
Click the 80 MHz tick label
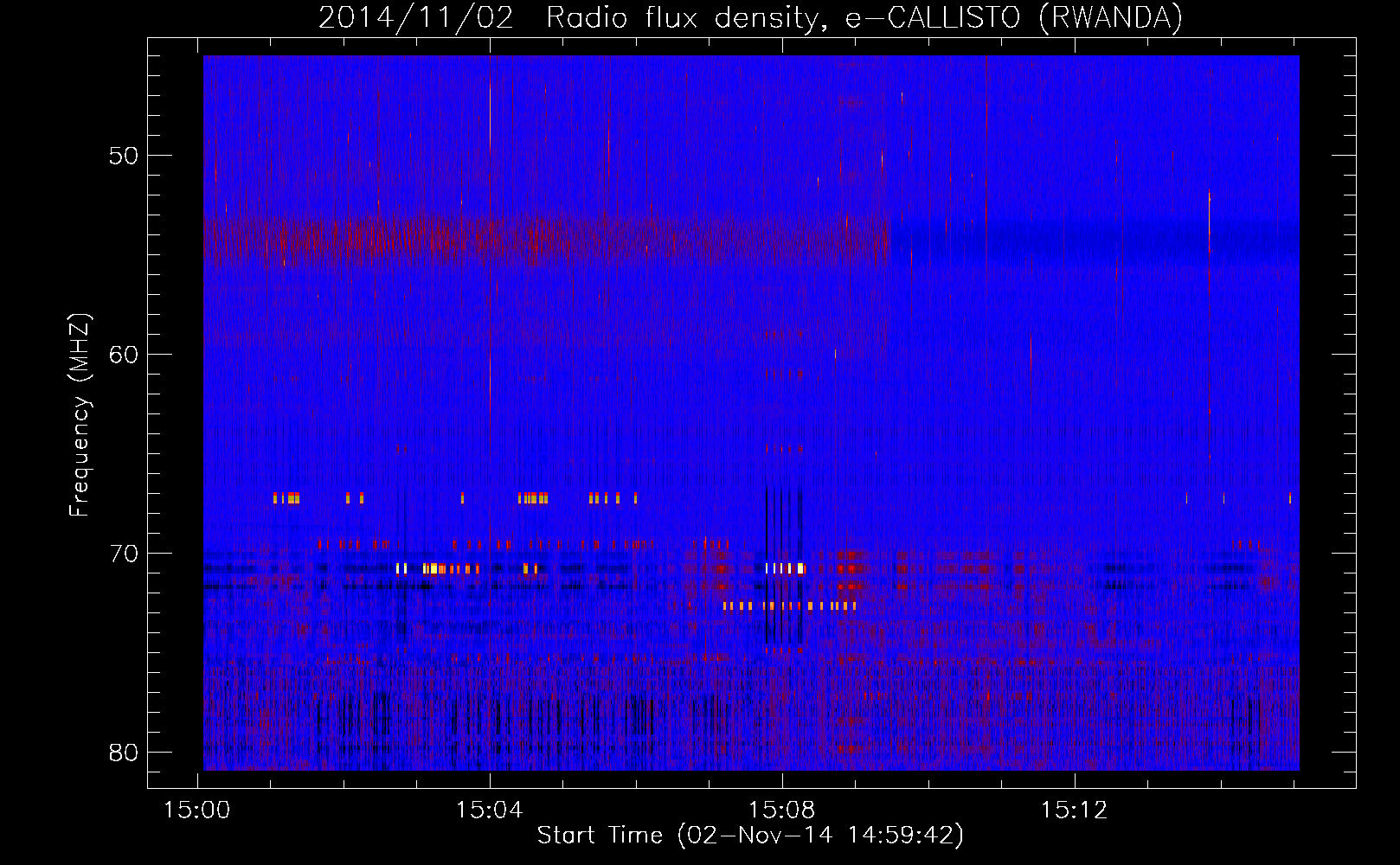(x=125, y=753)
